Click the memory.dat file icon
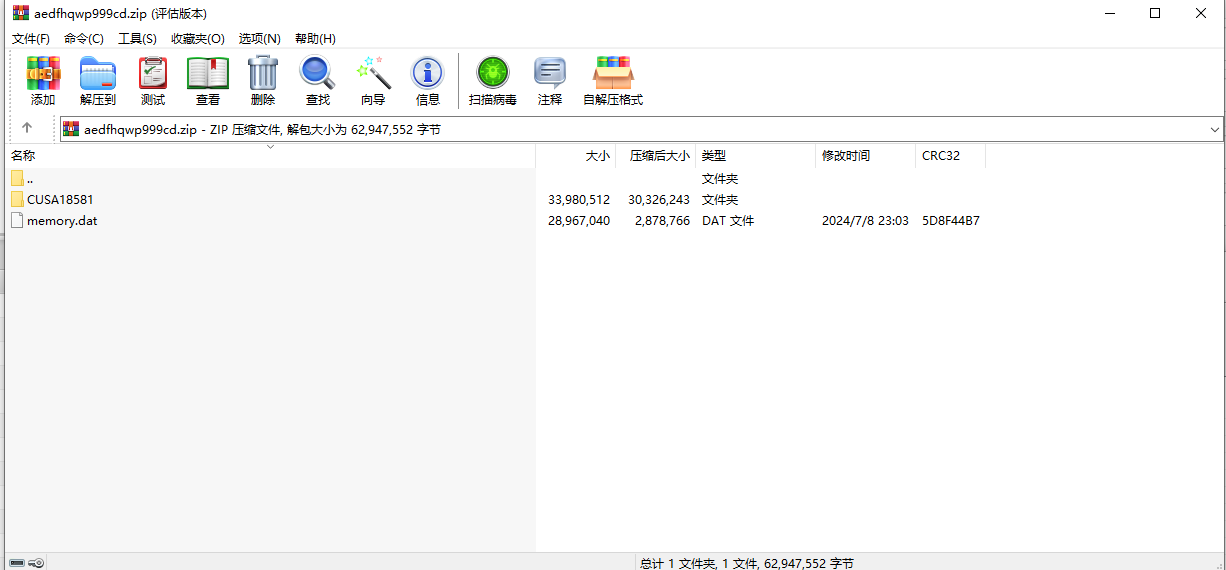The width and height of the screenshot is (1226, 570). pyautogui.click(x=17, y=220)
